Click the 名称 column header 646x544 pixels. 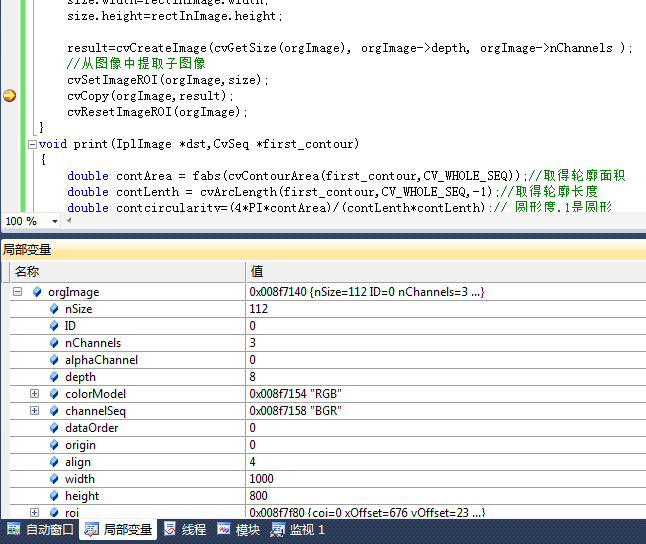[128, 272]
